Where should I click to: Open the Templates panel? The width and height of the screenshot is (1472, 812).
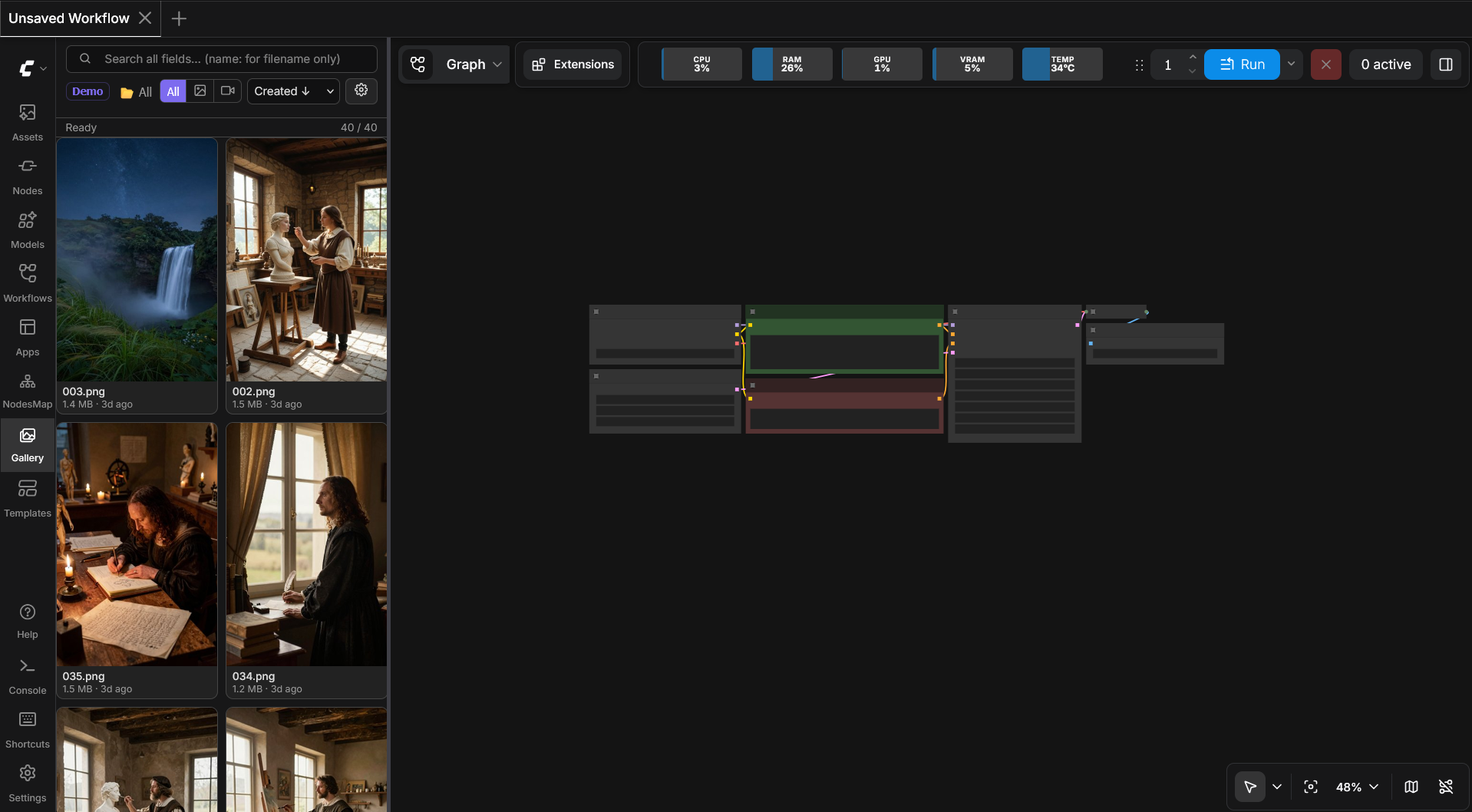(x=28, y=499)
